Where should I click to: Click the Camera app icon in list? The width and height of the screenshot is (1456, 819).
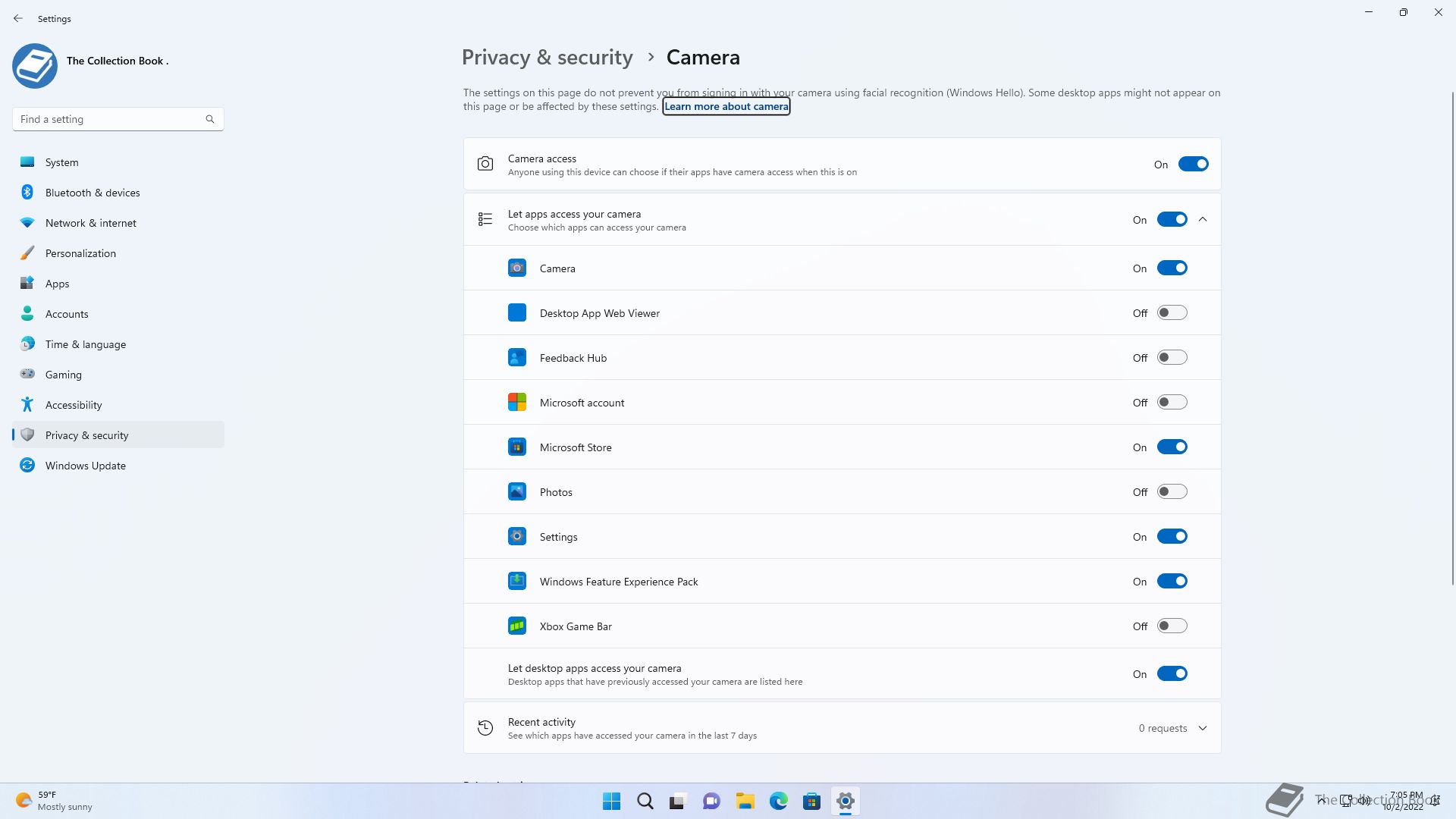(x=517, y=268)
